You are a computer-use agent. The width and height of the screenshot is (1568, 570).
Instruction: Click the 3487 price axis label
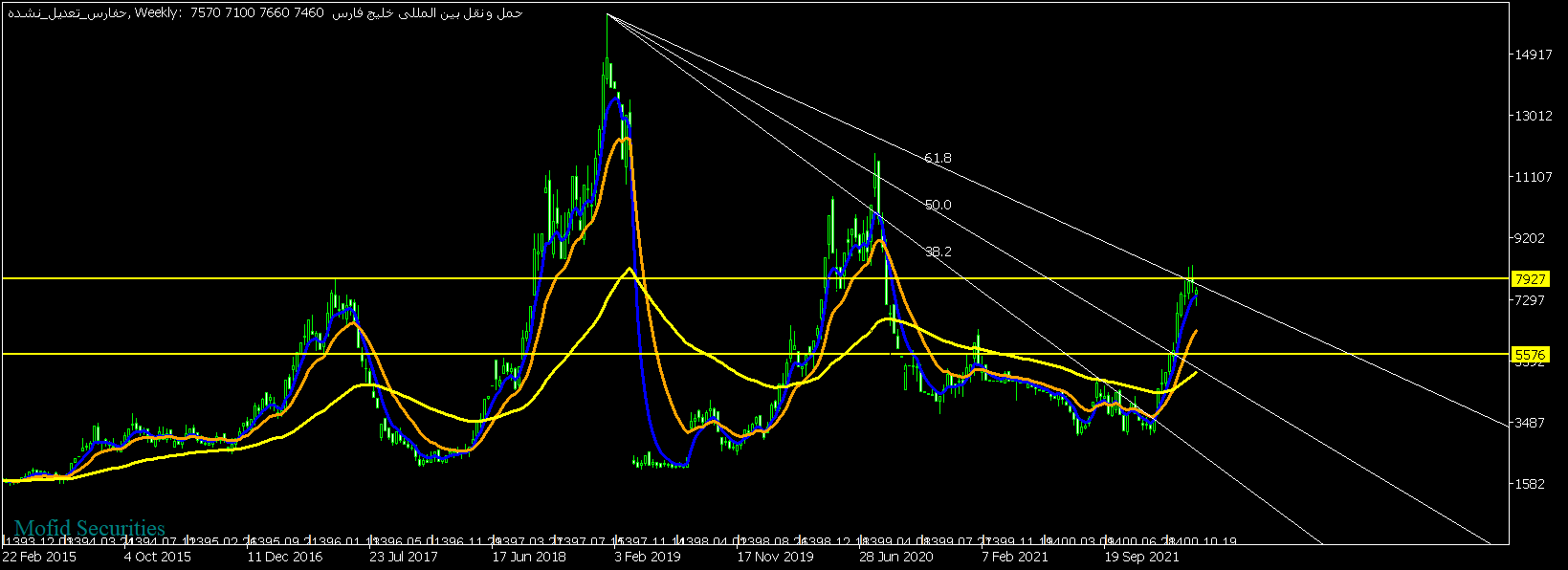[1530, 423]
